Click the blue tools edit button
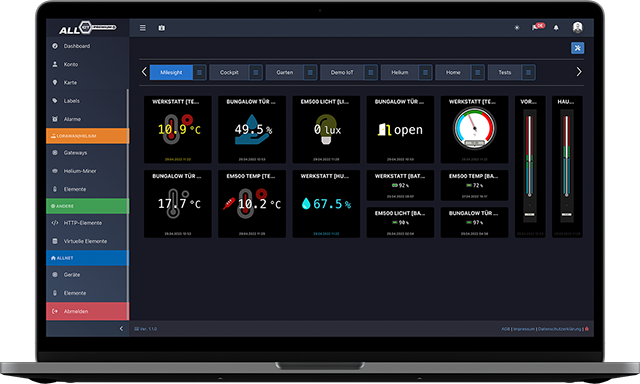Viewport: 640px width, 384px height. [x=577, y=48]
